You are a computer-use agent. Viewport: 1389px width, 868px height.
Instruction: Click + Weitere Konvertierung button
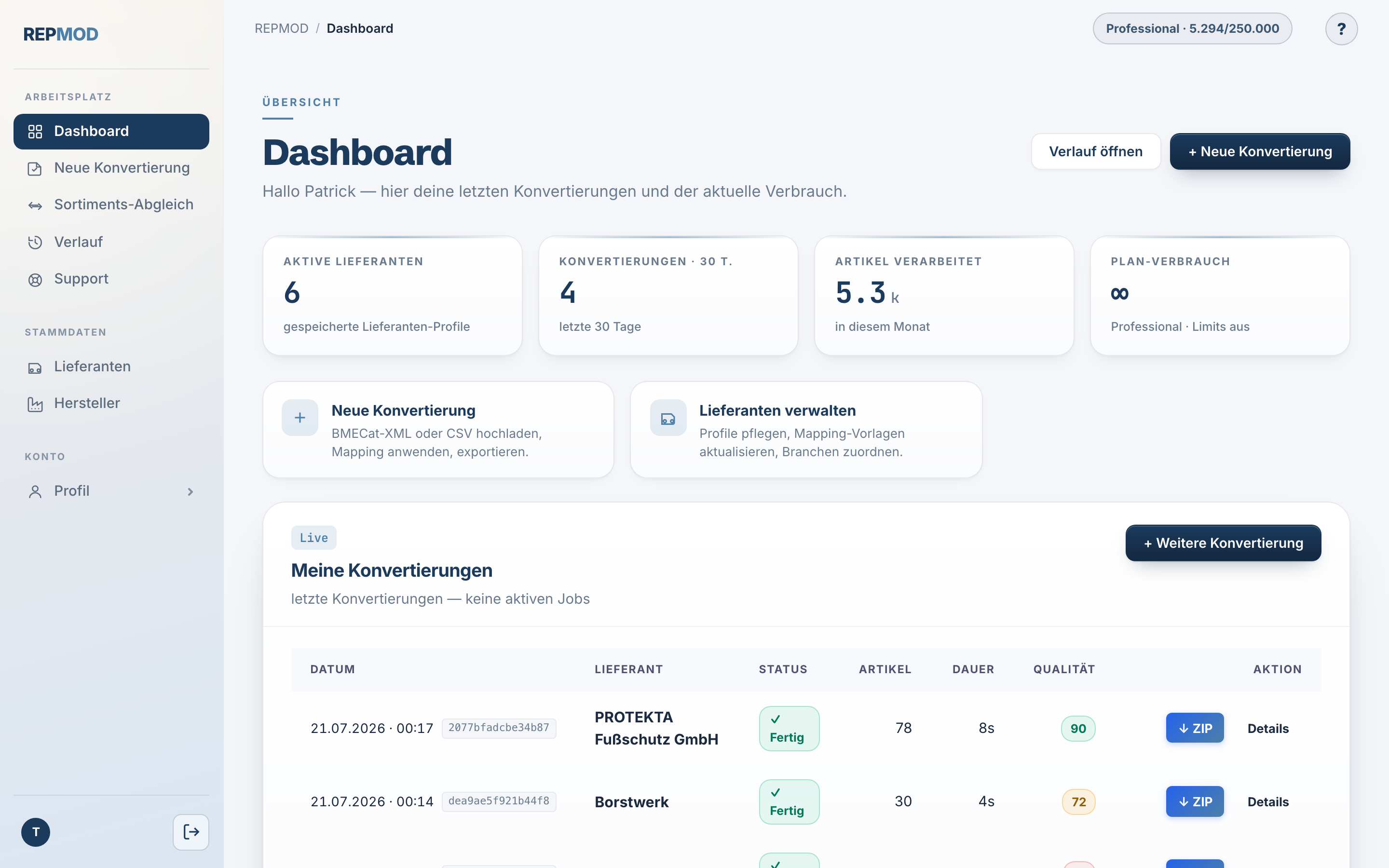(x=1223, y=543)
